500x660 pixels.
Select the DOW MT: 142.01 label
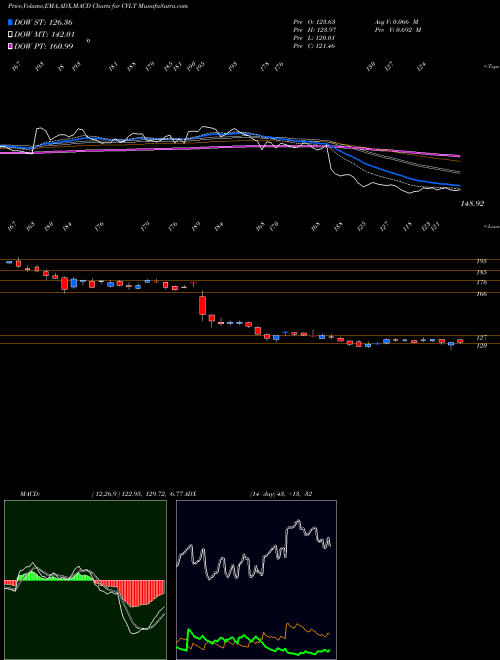click(44, 35)
